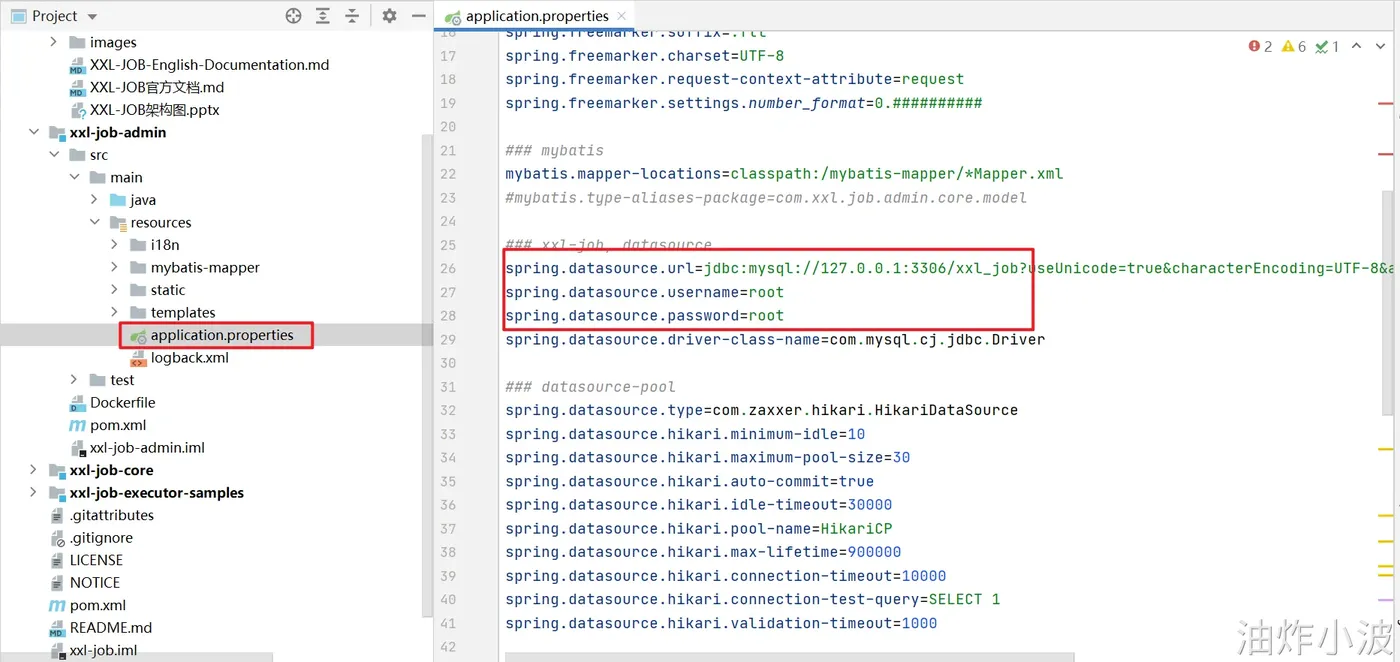Click the mybatis.mapper-locations property line
The width and height of the screenshot is (1400, 662).
coord(784,173)
